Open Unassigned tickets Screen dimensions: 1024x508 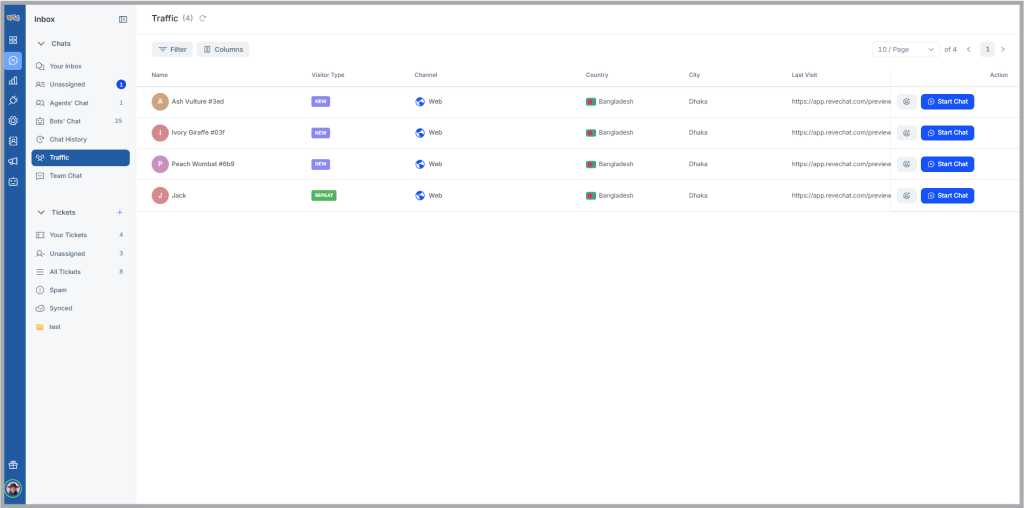(80, 253)
